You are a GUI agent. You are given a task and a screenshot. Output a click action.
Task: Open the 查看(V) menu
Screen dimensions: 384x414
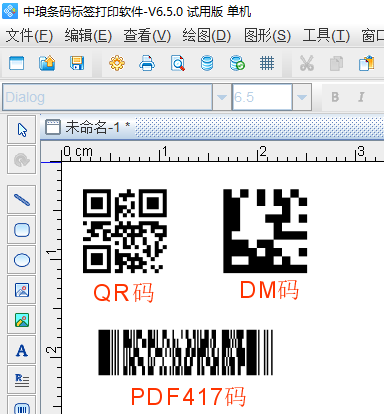point(147,36)
